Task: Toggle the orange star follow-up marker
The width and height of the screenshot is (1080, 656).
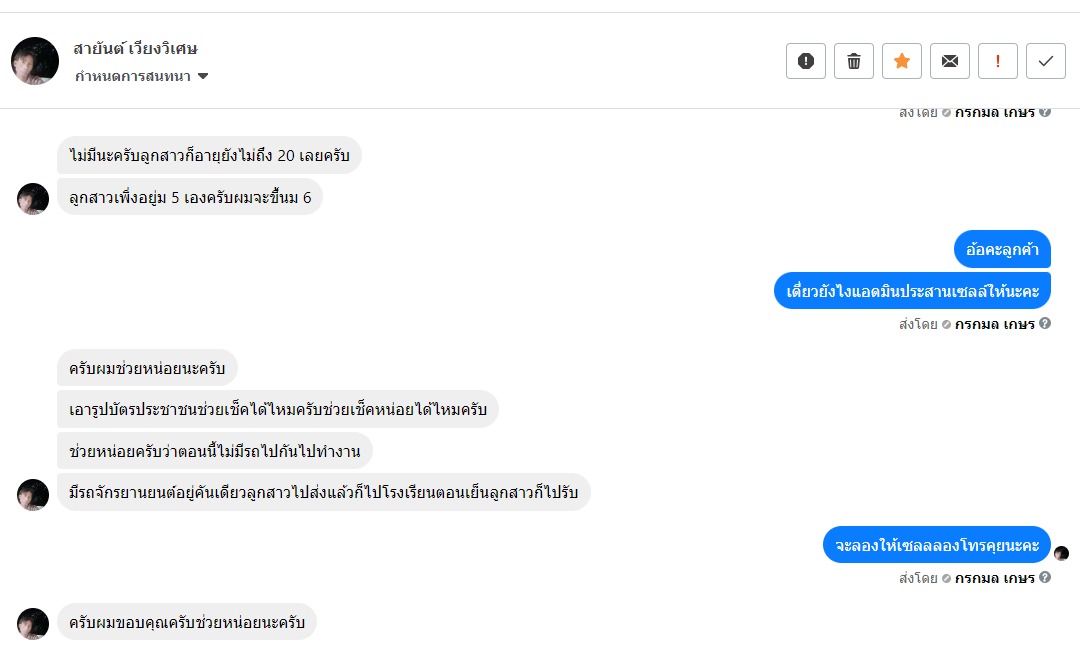Action: point(902,61)
